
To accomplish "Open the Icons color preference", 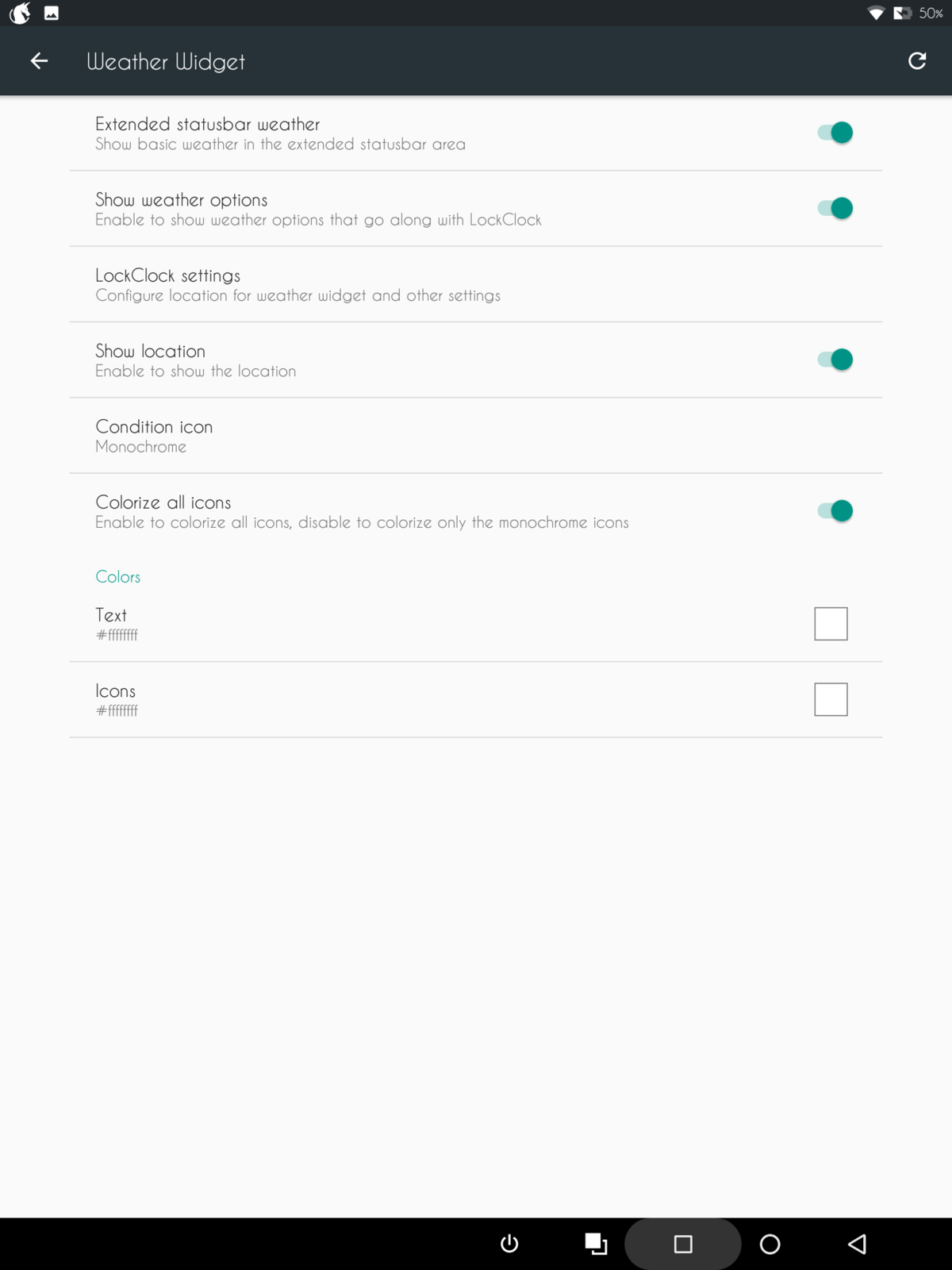I will 397,699.
